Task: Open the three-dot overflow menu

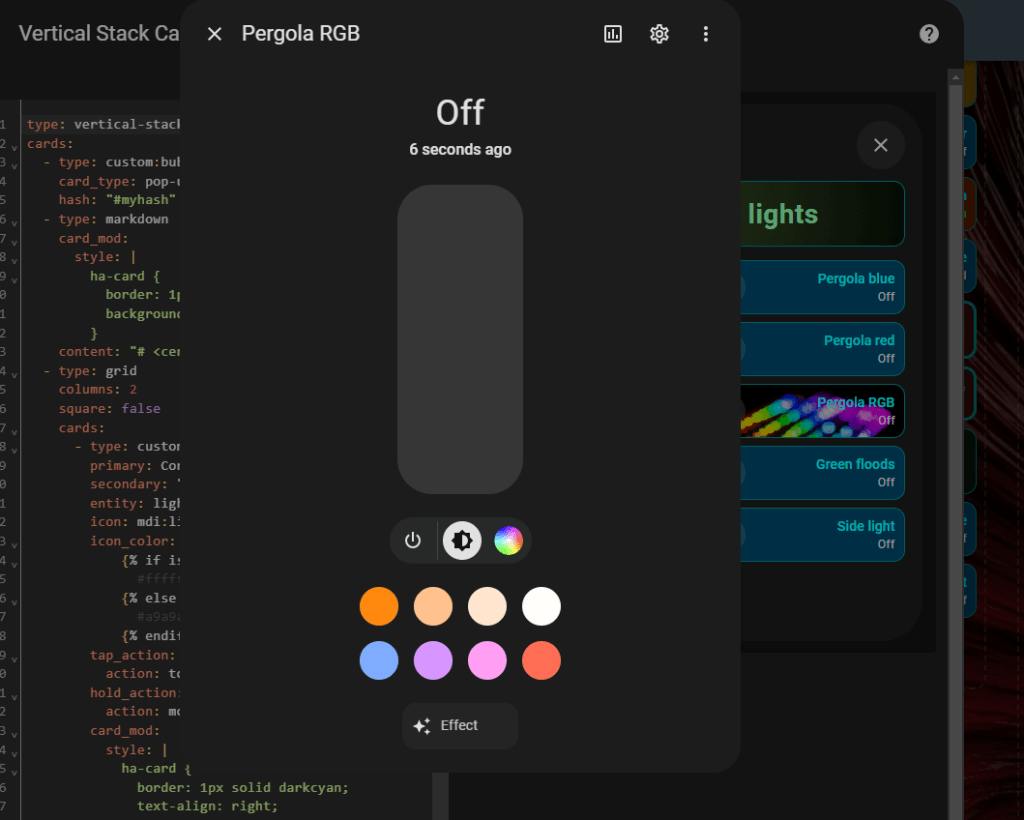Action: [706, 33]
